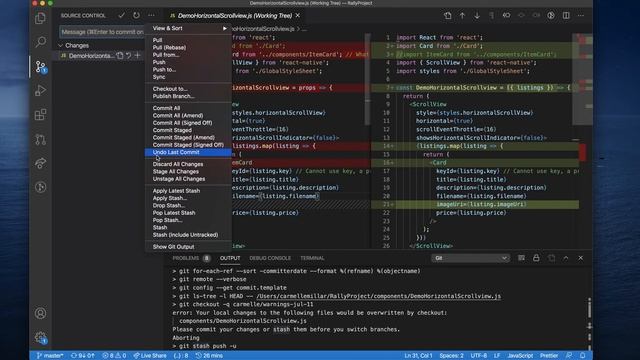Open the Manage gear icon

pyautogui.click(x=40, y=338)
